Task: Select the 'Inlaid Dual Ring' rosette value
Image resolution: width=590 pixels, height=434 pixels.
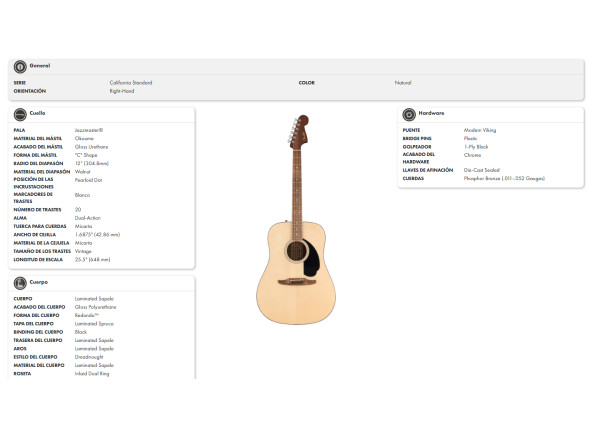Action: [92, 373]
